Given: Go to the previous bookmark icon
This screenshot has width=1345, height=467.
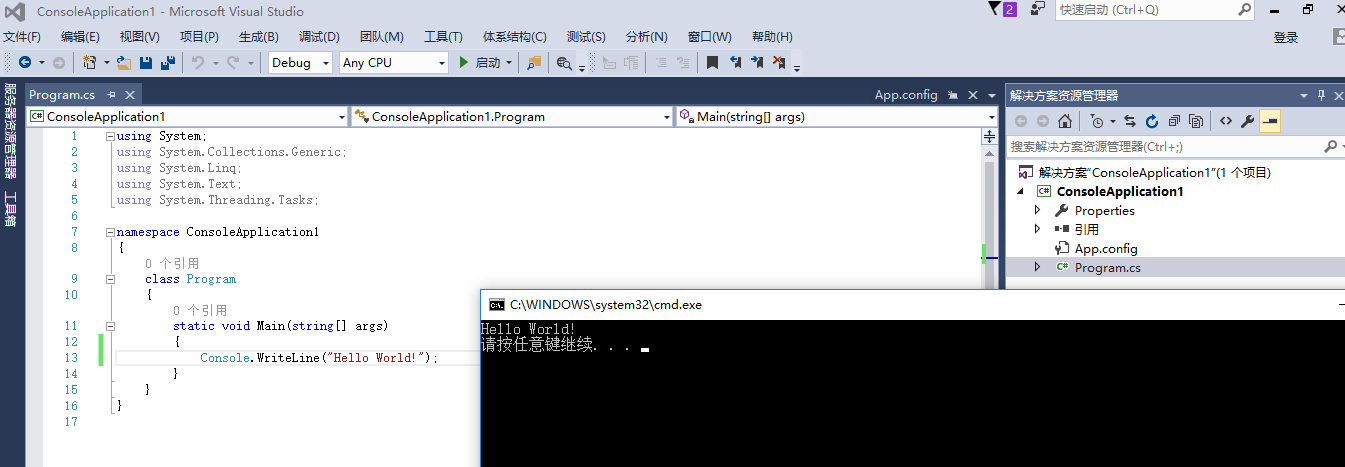Looking at the screenshot, I should [735, 62].
